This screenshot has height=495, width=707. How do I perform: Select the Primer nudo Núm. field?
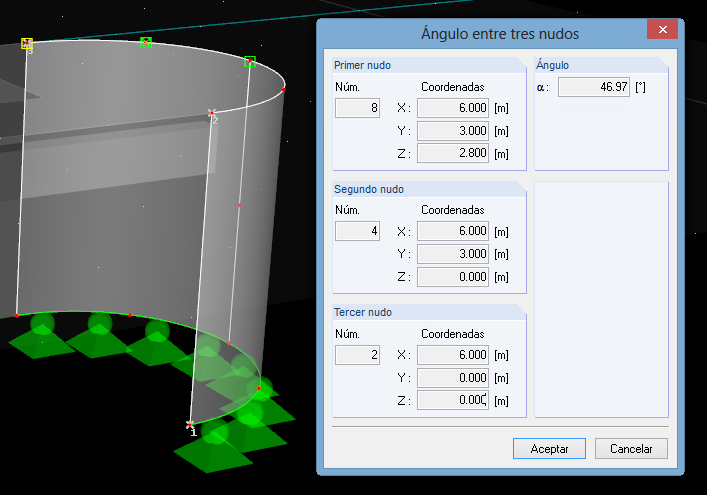pyautogui.click(x=357, y=108)
